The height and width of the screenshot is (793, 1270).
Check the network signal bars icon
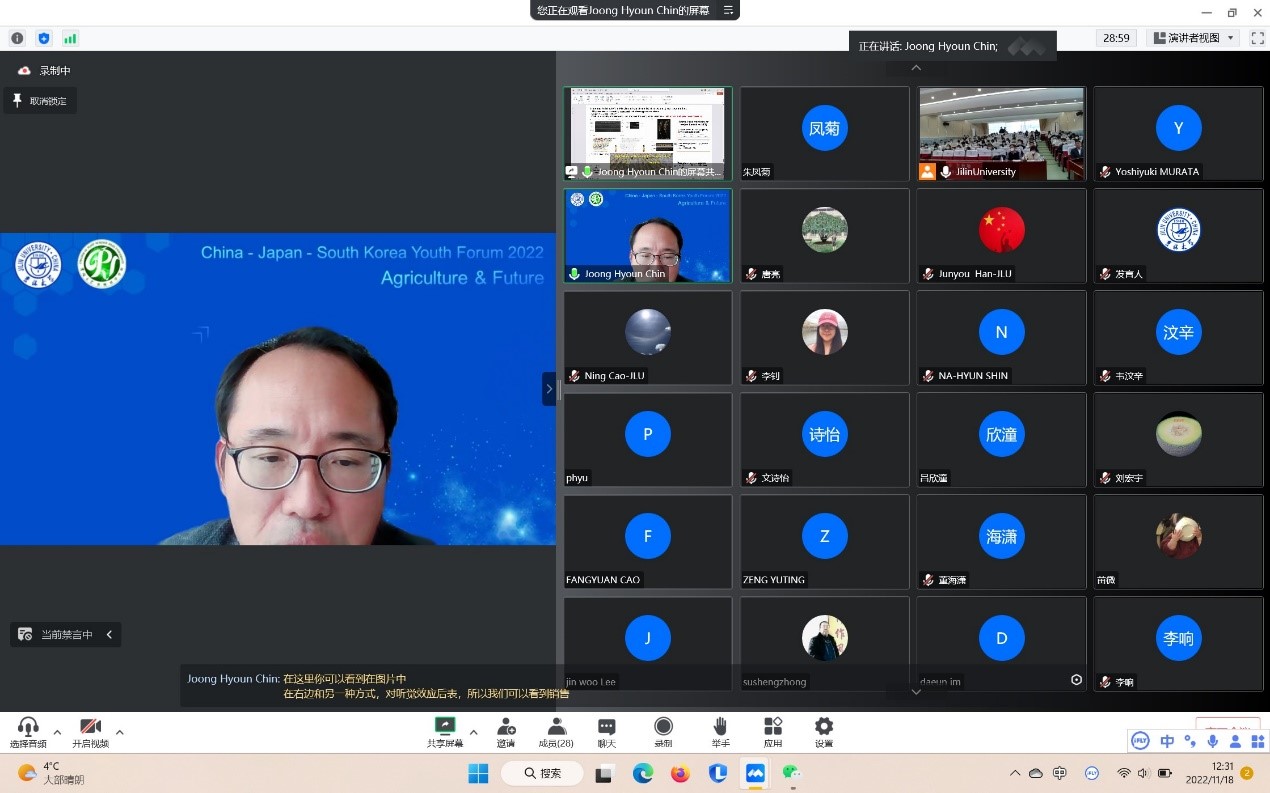70,38
